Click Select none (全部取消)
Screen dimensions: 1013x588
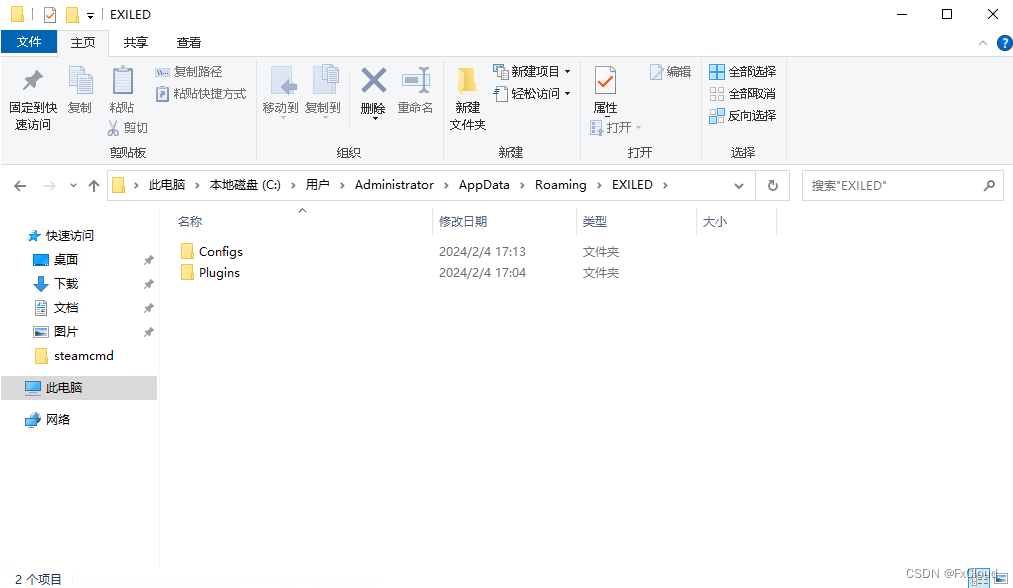(x=742, y=94)
